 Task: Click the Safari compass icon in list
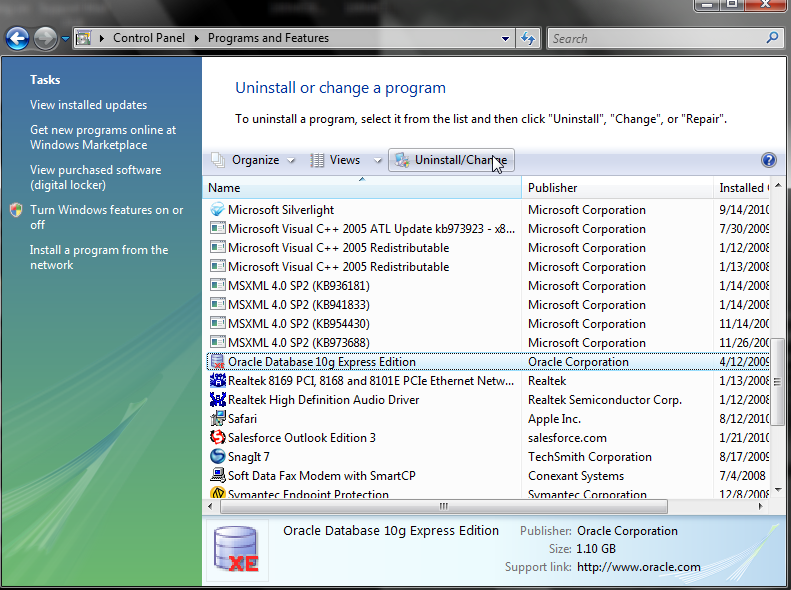point(217,419)
